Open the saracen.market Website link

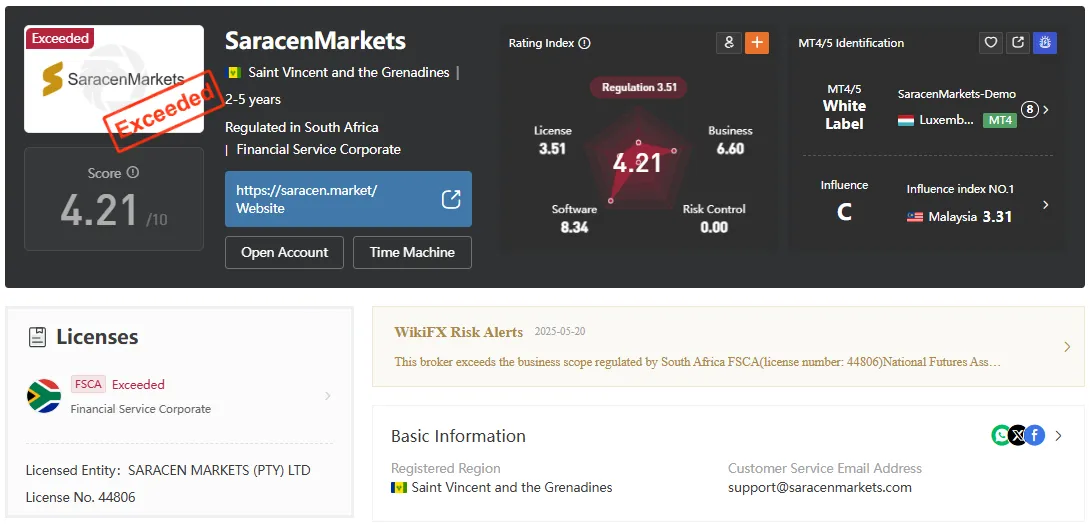[348, 199]
